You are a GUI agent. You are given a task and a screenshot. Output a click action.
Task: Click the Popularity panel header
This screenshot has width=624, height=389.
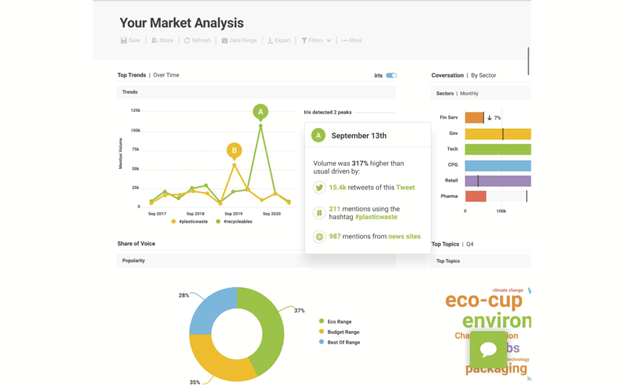click(x=256, y=260)
